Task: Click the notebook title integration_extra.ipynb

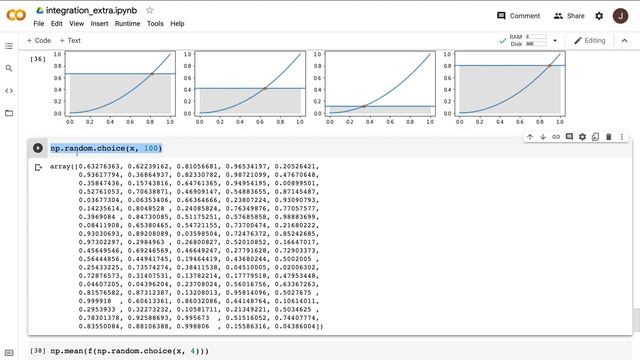Action: (x=91, y=10)
